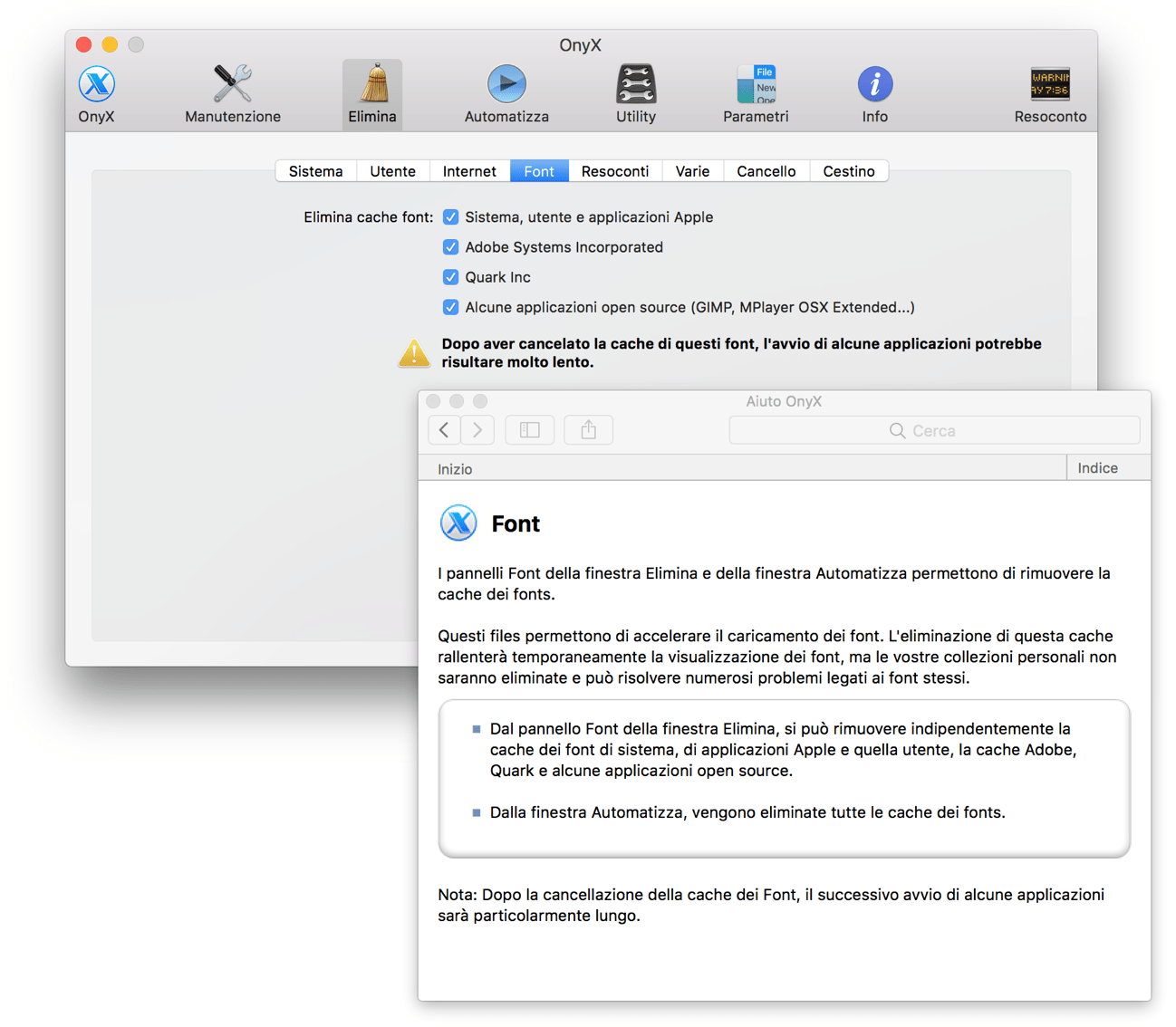Open the Resoconti tab
Viewport: 1176px width, 1027px height.
(614, 170)
